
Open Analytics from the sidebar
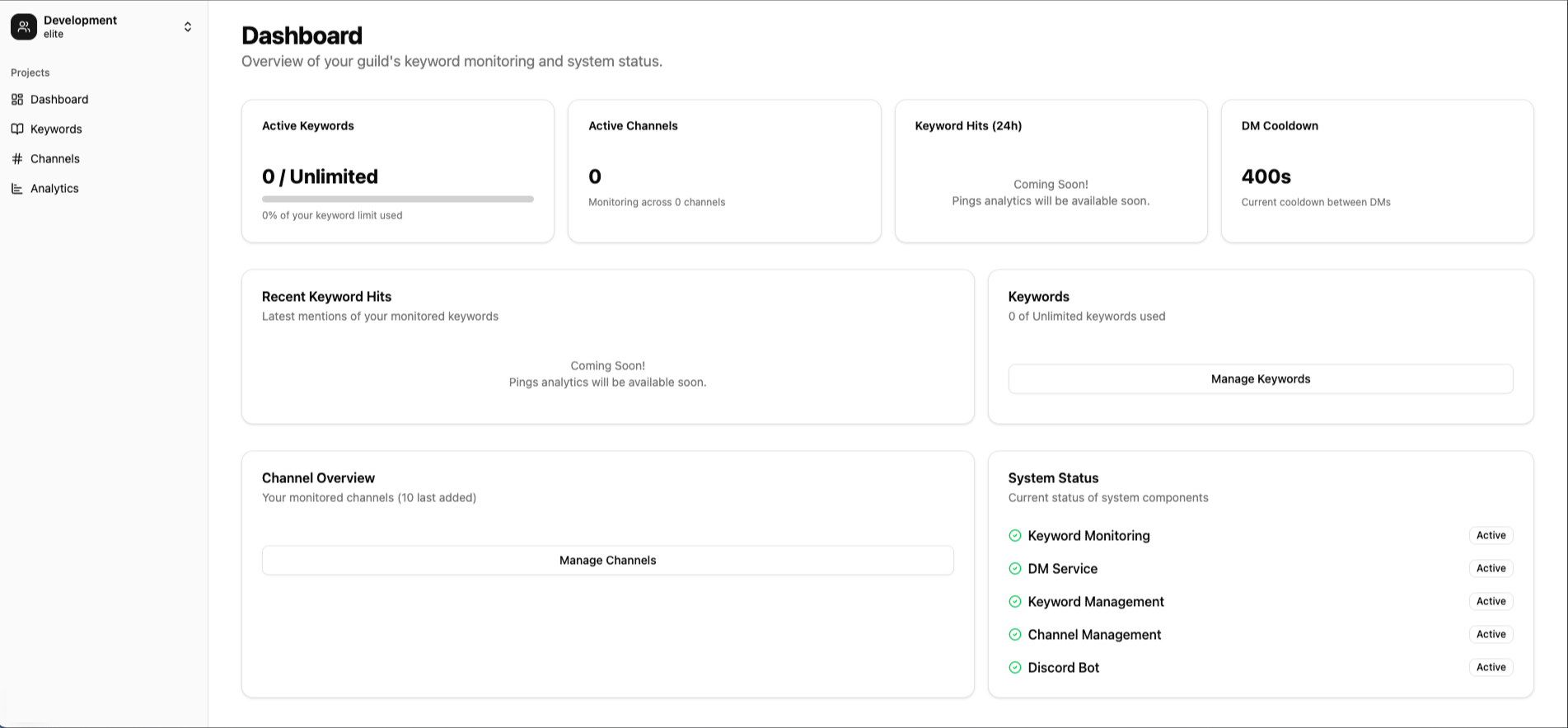(x=104, y=188)
